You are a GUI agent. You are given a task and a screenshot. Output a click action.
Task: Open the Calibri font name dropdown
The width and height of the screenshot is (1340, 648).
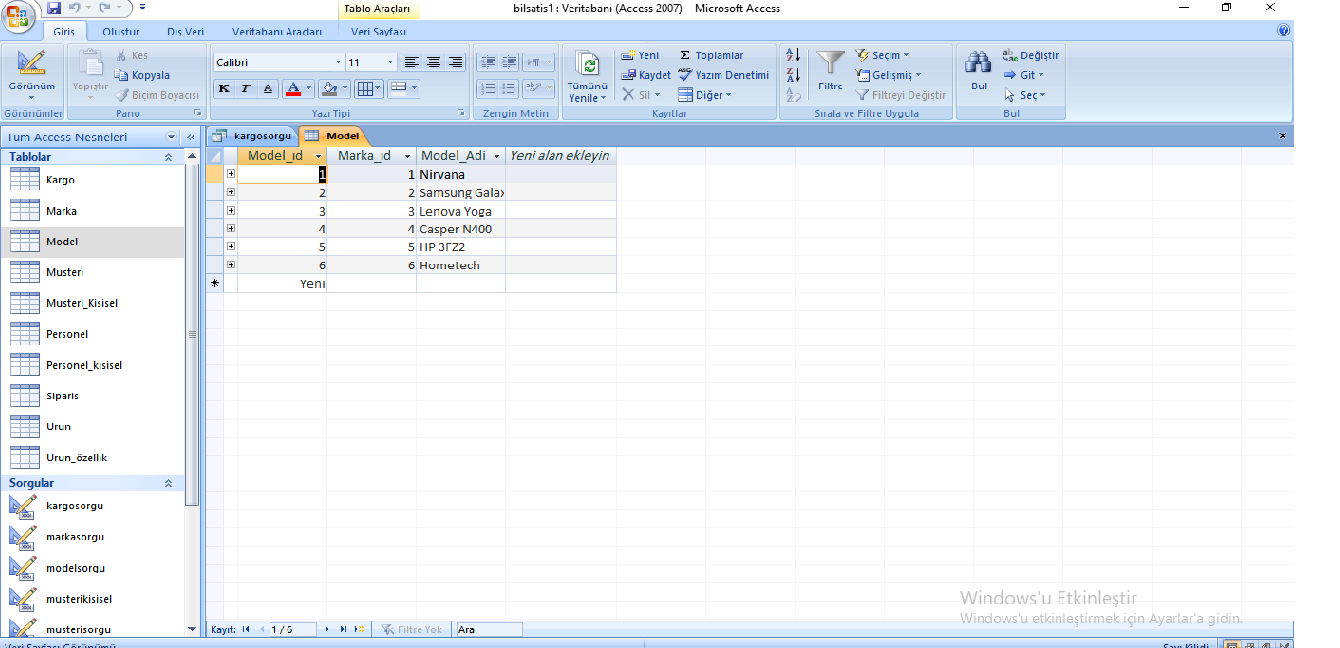pos(278,62)
